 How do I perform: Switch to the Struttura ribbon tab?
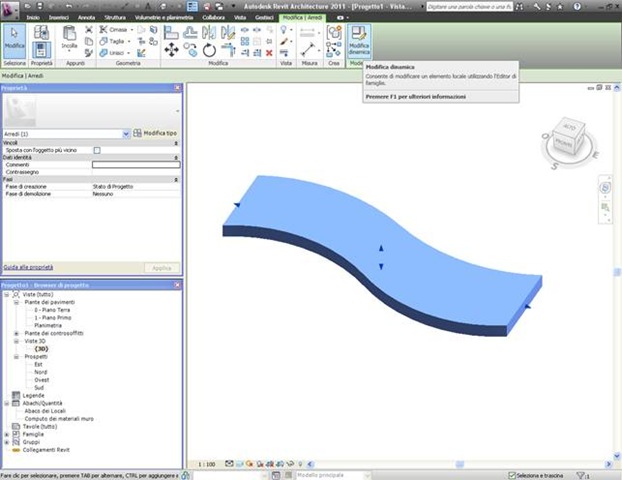(x=115, y=18)
